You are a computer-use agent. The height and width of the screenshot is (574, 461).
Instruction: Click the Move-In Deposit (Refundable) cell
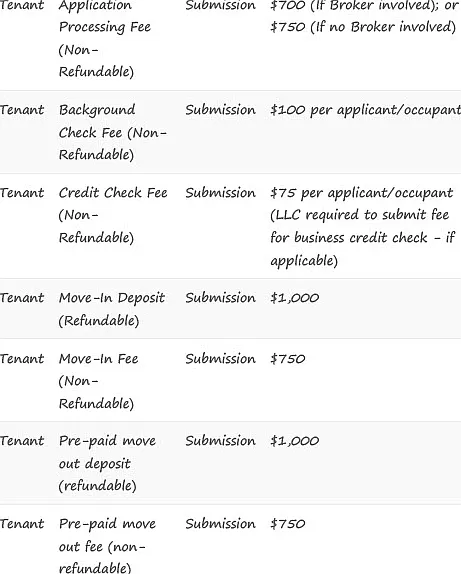[x=112, y=309]
